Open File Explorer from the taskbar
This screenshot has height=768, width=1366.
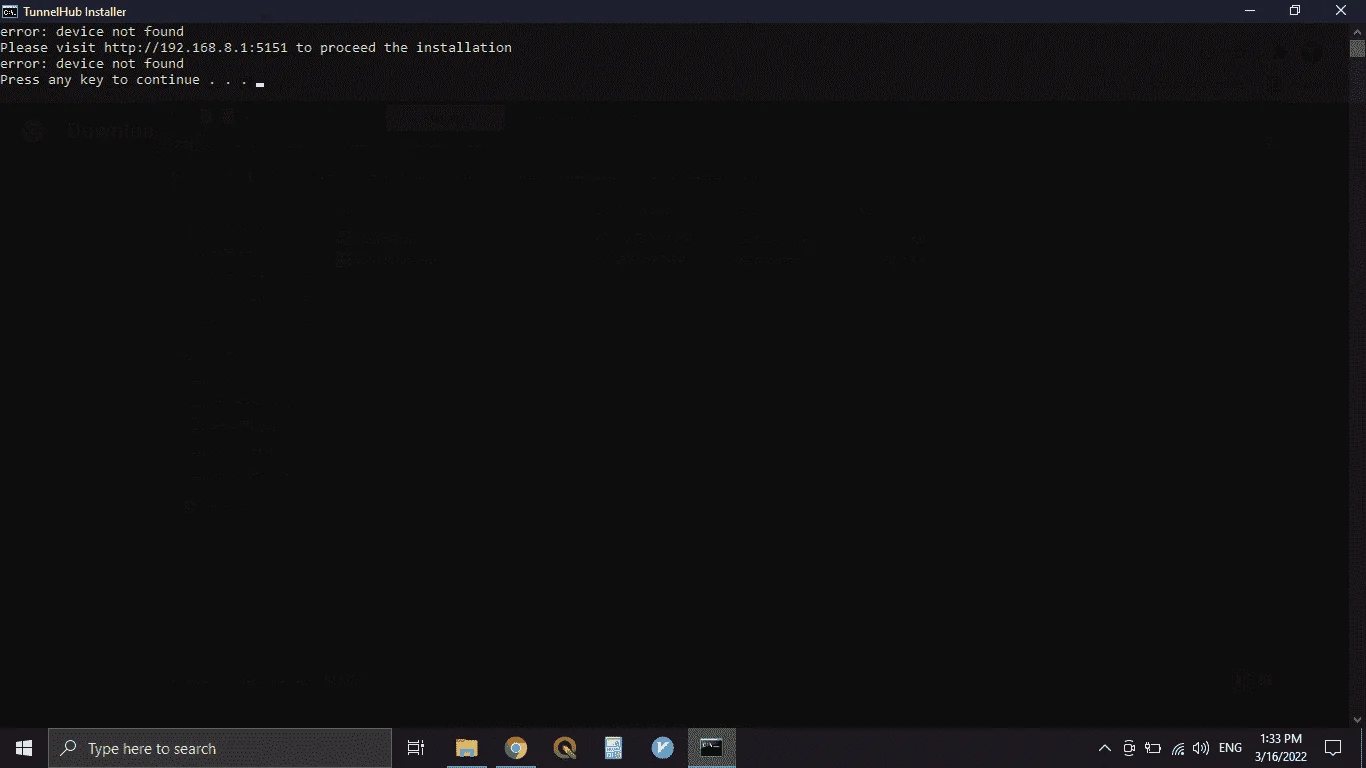coord(467,748)
